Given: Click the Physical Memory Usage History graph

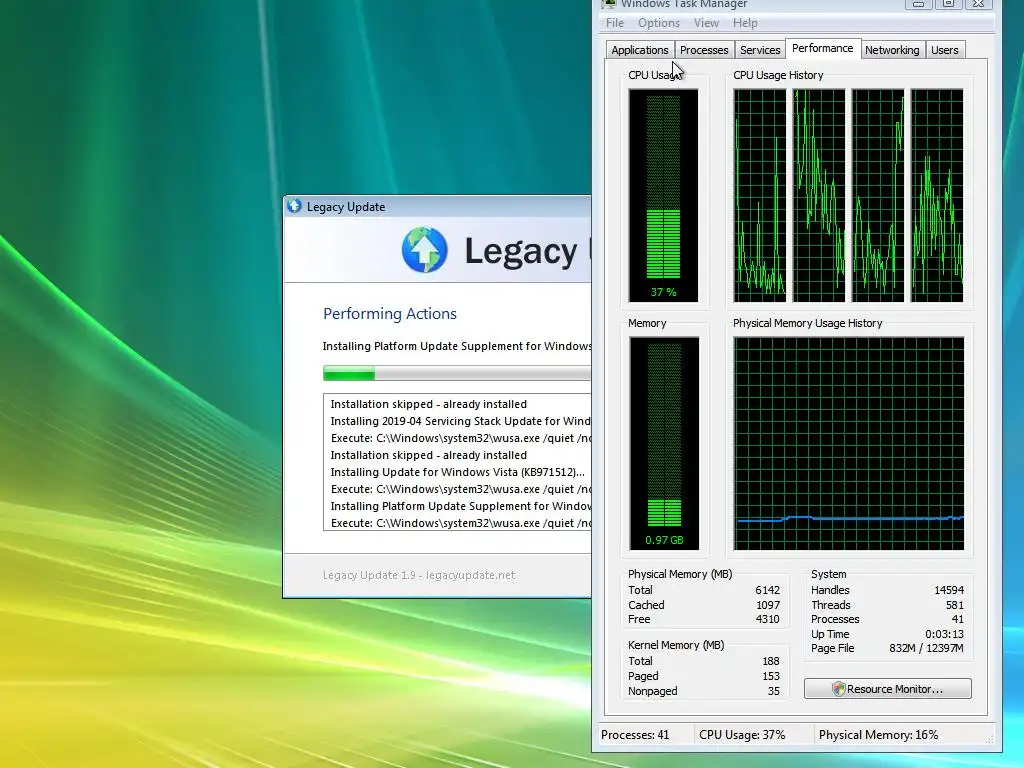Looking at the screenshot, I should click(848, 443).
